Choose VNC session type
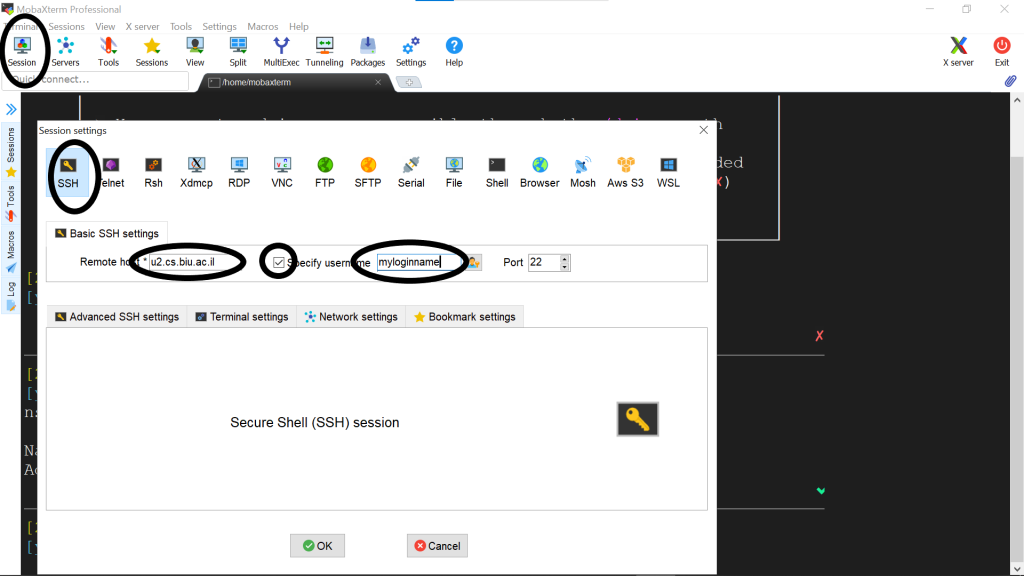This screenshot has width=1024, height=576. tap(282, 172)
